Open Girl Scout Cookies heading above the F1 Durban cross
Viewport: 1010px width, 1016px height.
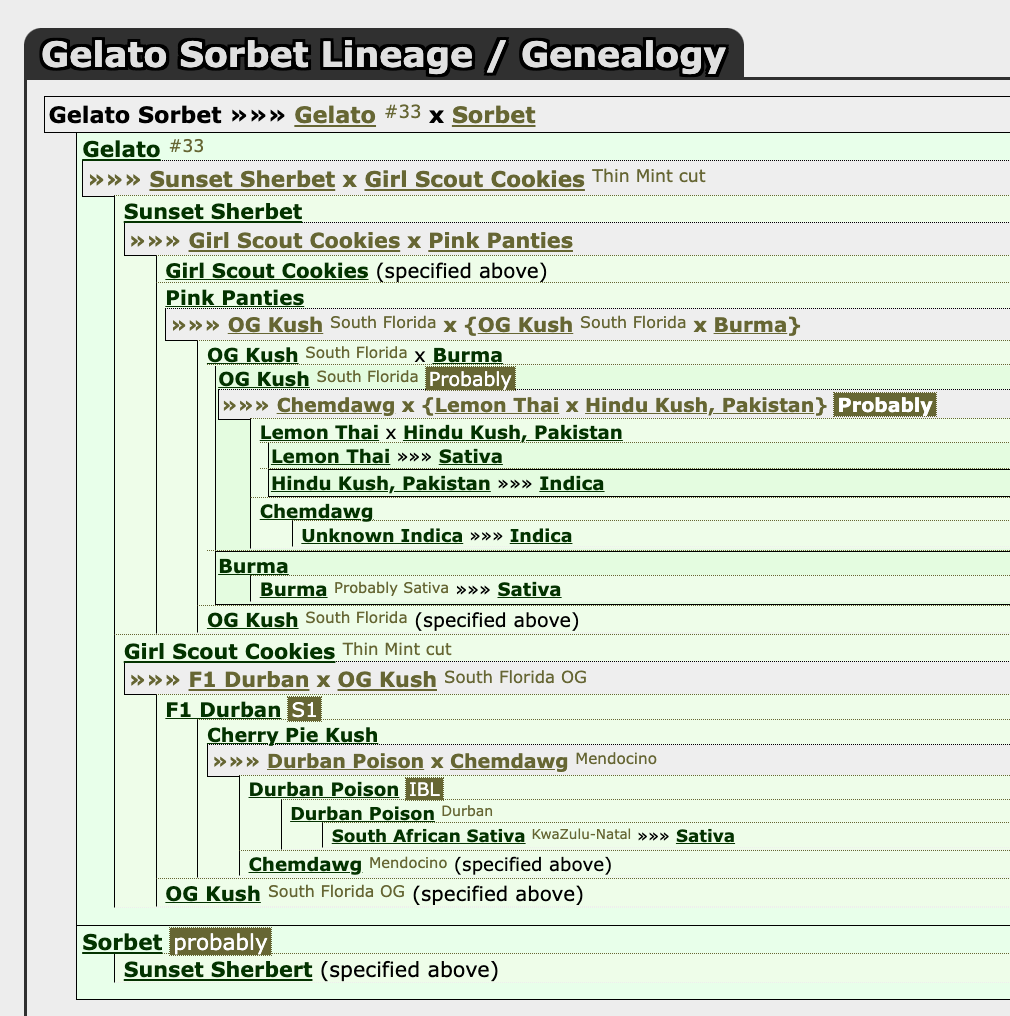pyautogui.click(x=229, y=651)
